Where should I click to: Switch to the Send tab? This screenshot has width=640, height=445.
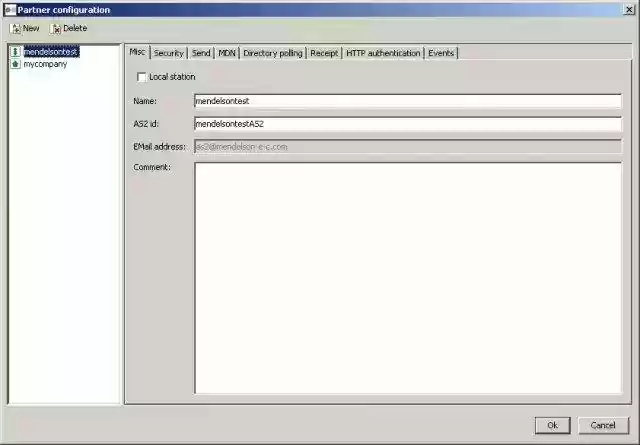click(x=201, y=53)
